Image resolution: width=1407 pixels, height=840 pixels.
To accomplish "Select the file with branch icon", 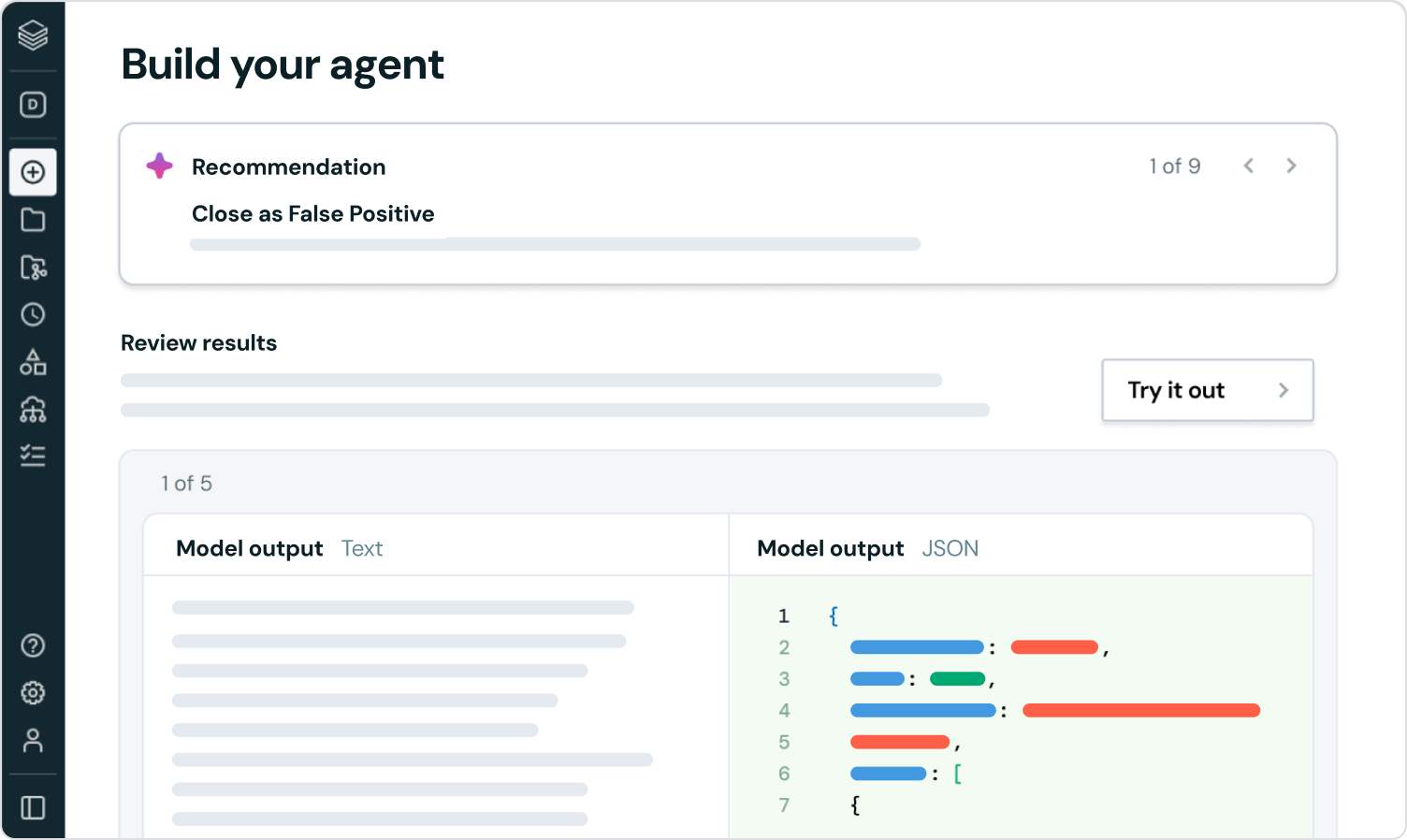I will pyautogui.click(x=33, y=268).
